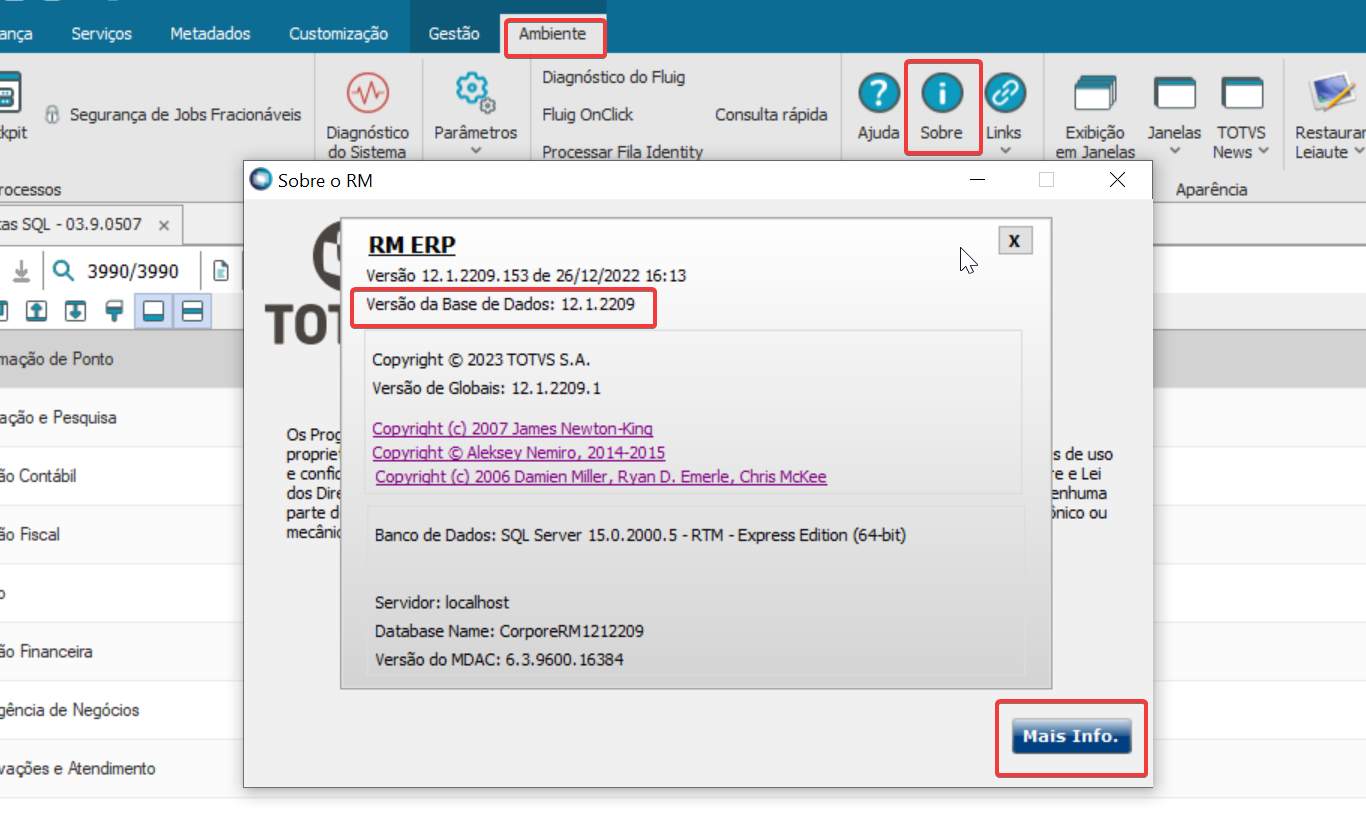Click the paint roller format icon
Viewport: 1366px width, 819px height.
114,311
